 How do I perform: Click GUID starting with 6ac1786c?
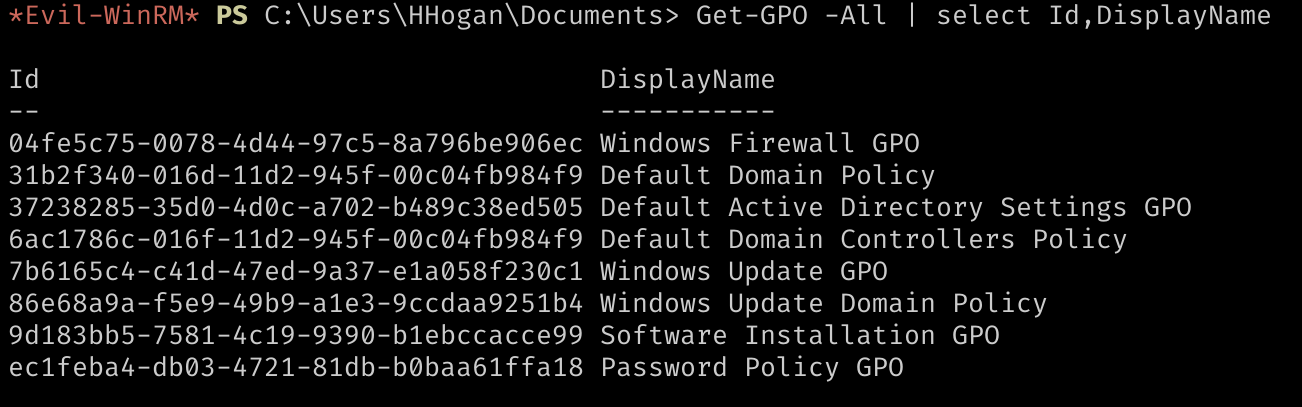click(x=296, y=239)
